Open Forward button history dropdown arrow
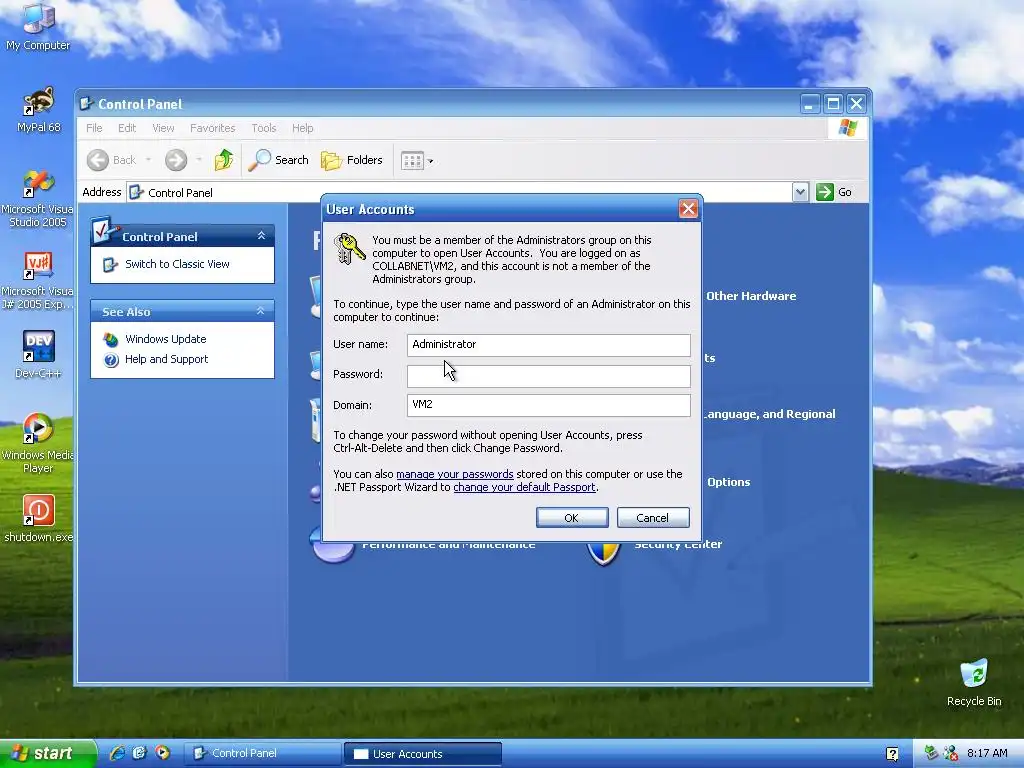This screenshot has height=768, width=1024. pyautogui.click(x=199, y=160)
